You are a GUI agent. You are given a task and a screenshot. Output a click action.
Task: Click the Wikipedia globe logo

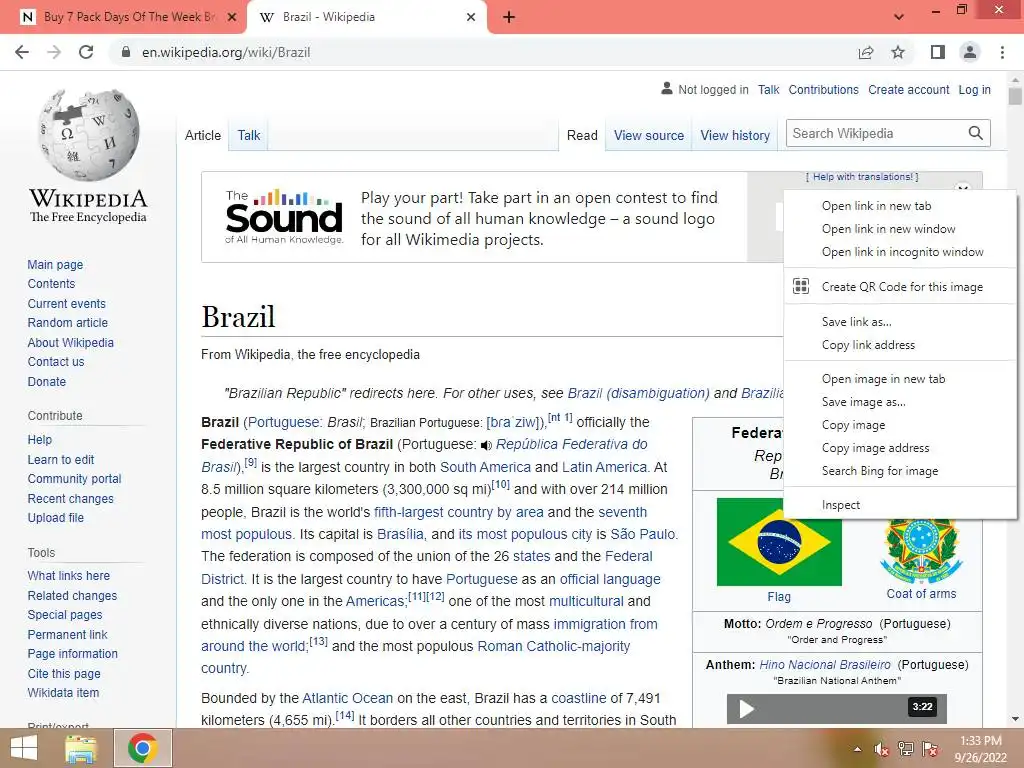(x=88, y=135)
